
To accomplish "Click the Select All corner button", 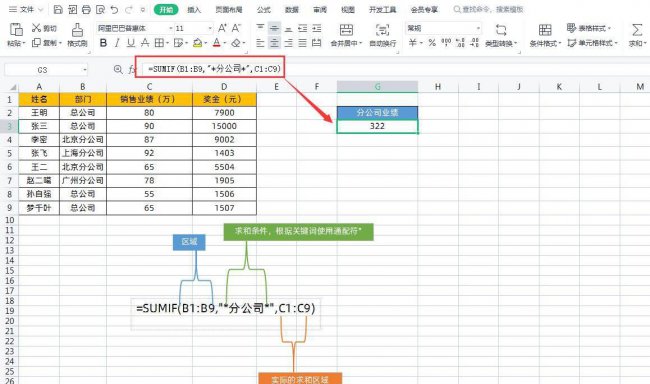I will (x=12, y=87).
